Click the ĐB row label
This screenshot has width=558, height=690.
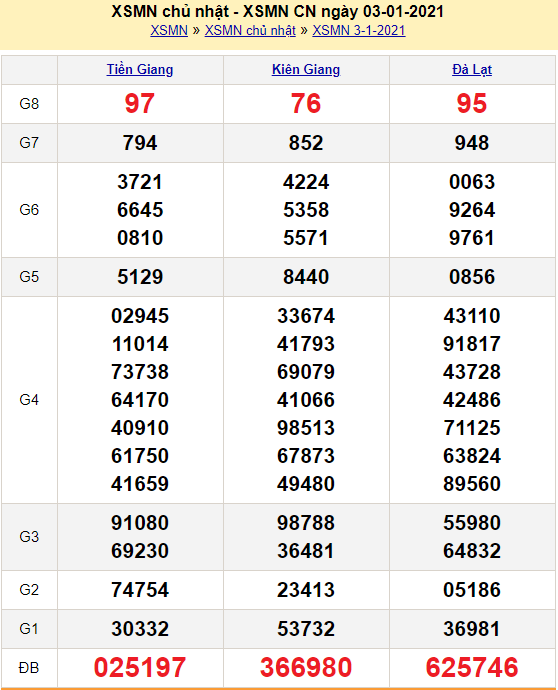tap(29, 668)
